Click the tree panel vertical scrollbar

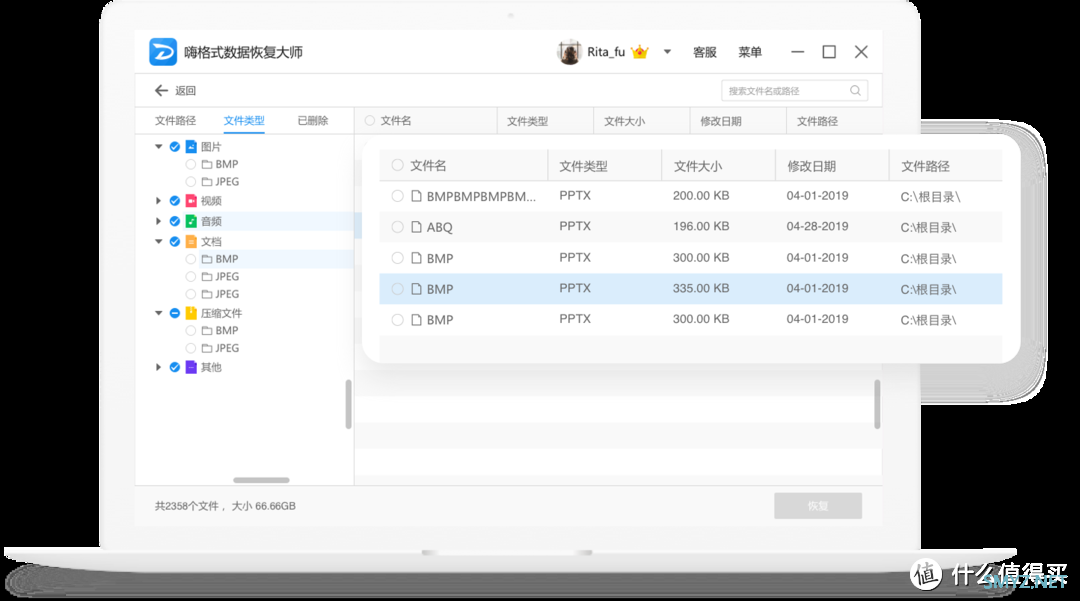tap(348, 404)
